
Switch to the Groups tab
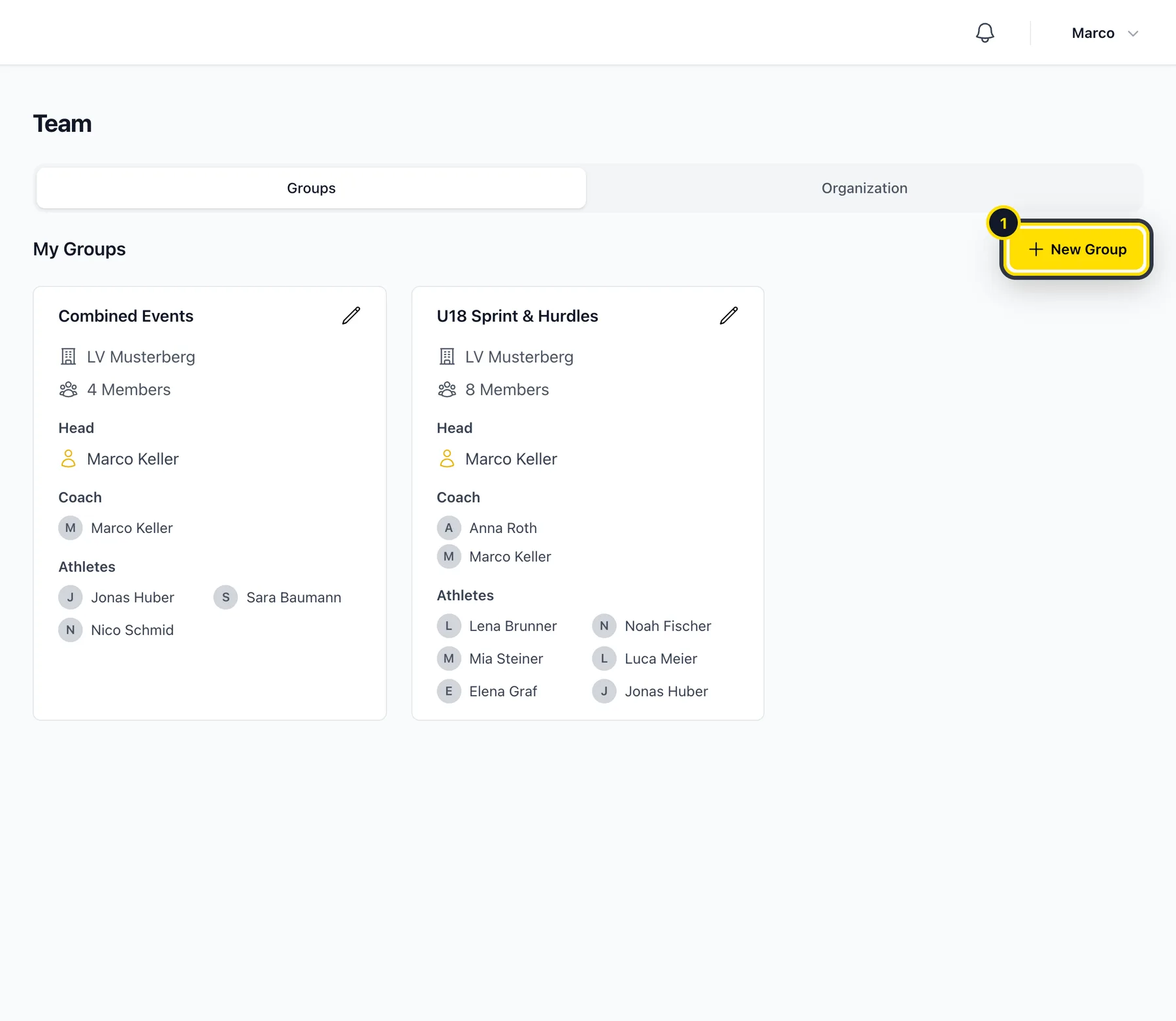point(311,188)
